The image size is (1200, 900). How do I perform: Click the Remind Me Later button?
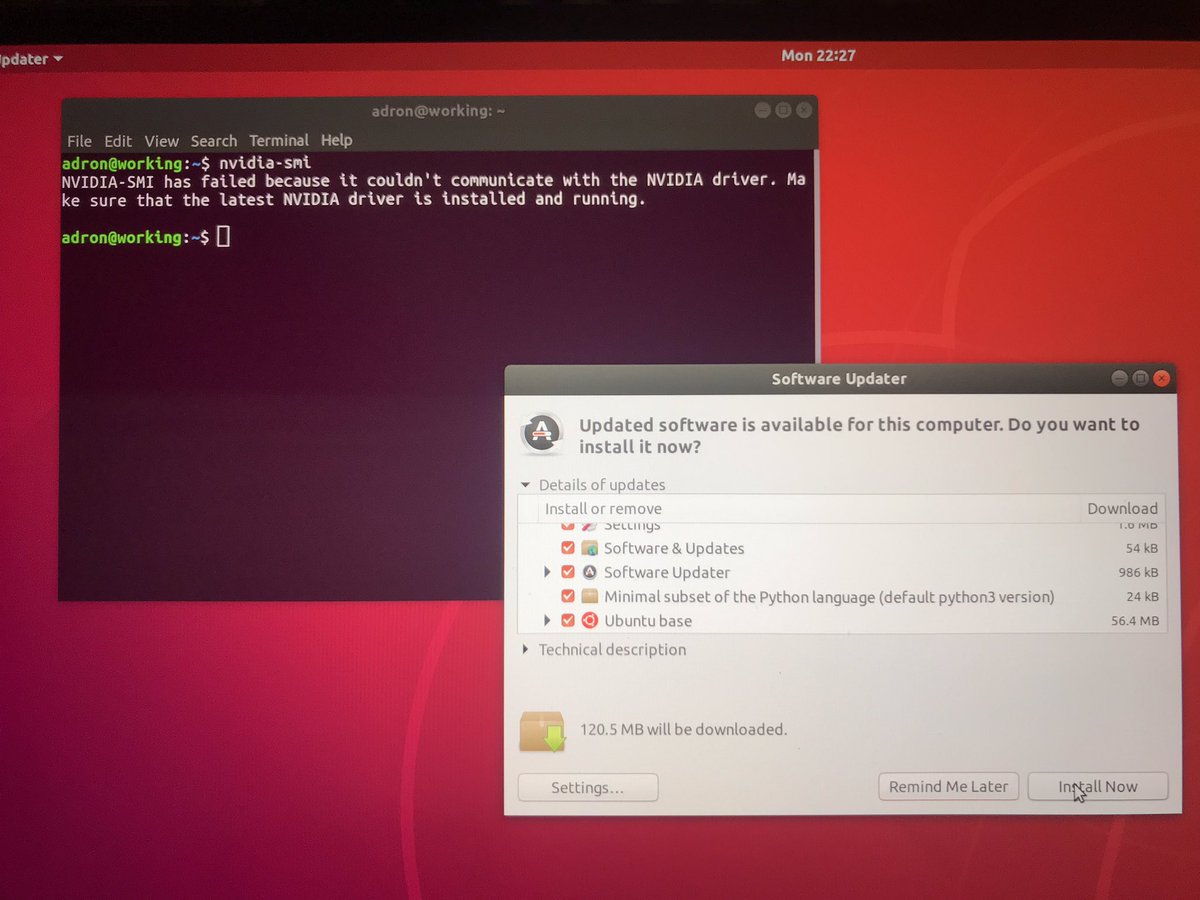click(948, 786)
